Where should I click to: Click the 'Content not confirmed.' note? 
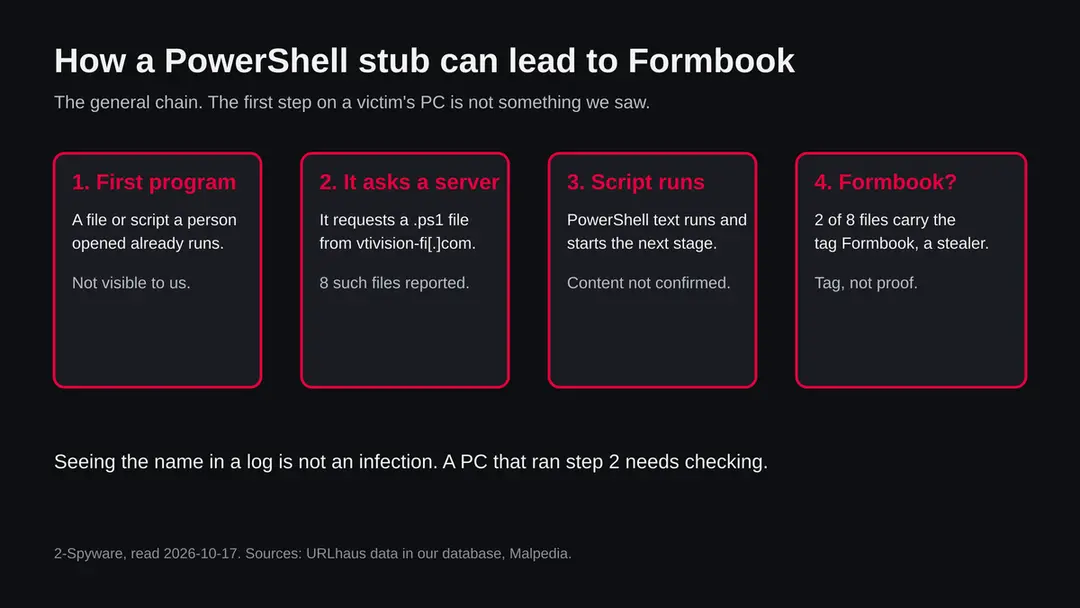click(x=648, y=283)
